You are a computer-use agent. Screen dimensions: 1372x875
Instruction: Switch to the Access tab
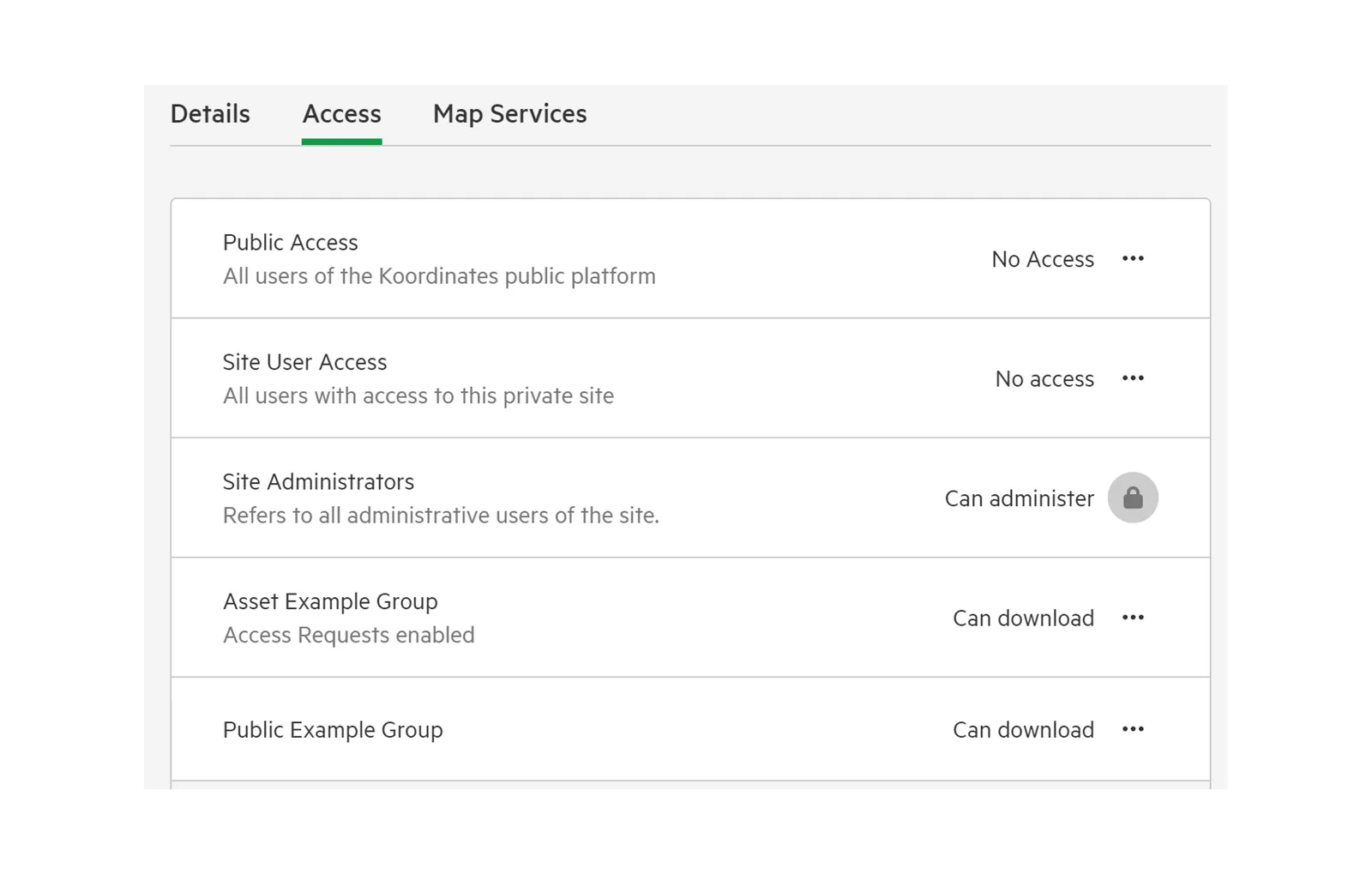pyautogui.click(x=341, y=114)
